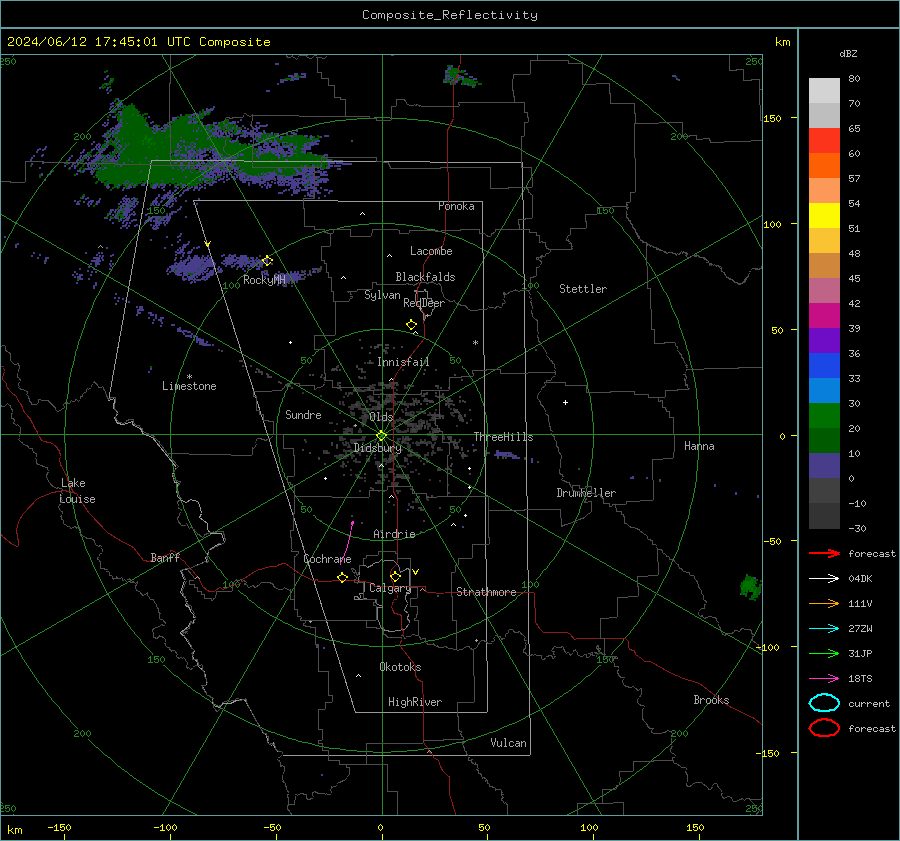
Task: Click the Cochrane label
Action: (x=327, y=559)
